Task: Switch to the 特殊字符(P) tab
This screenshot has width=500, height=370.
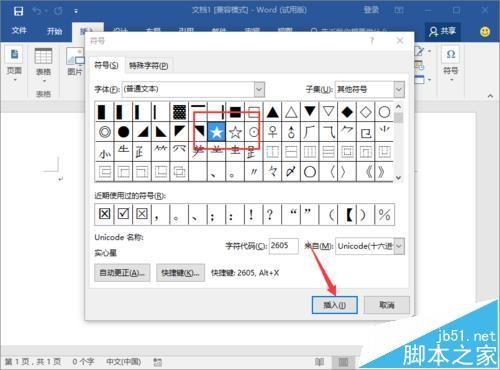Action: pos(149,66)
